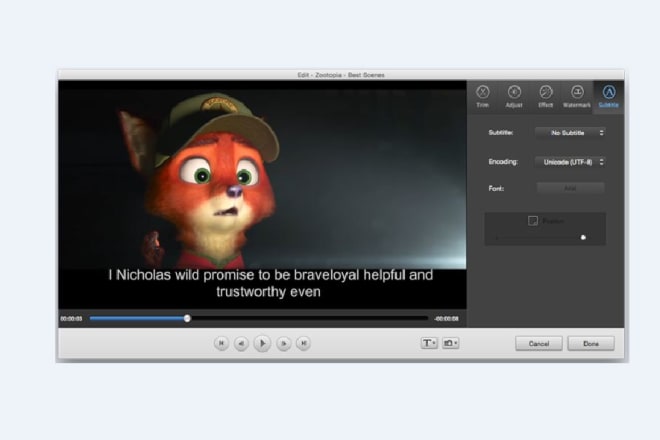Screen dimensions: 660x440
Task: Step forward one frame
Action: (284, 344)
